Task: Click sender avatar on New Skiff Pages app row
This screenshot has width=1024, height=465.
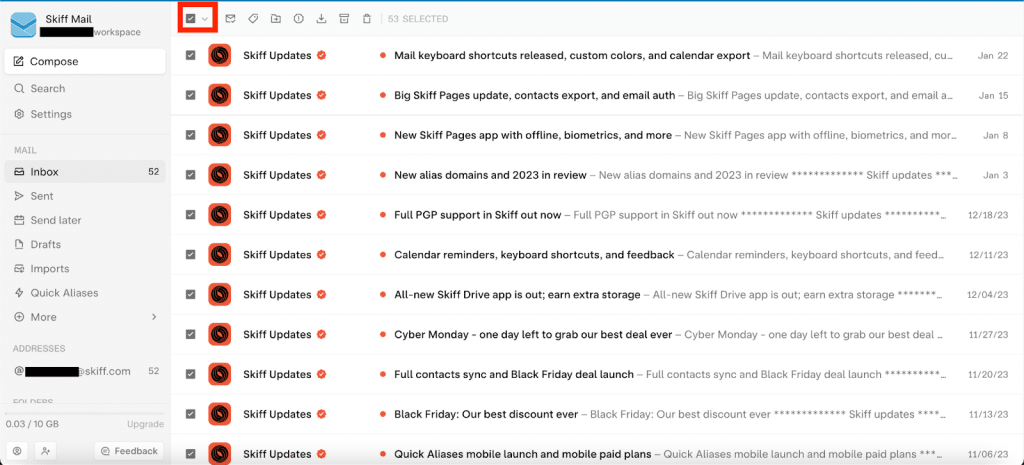Action: [x=219, y=135]
